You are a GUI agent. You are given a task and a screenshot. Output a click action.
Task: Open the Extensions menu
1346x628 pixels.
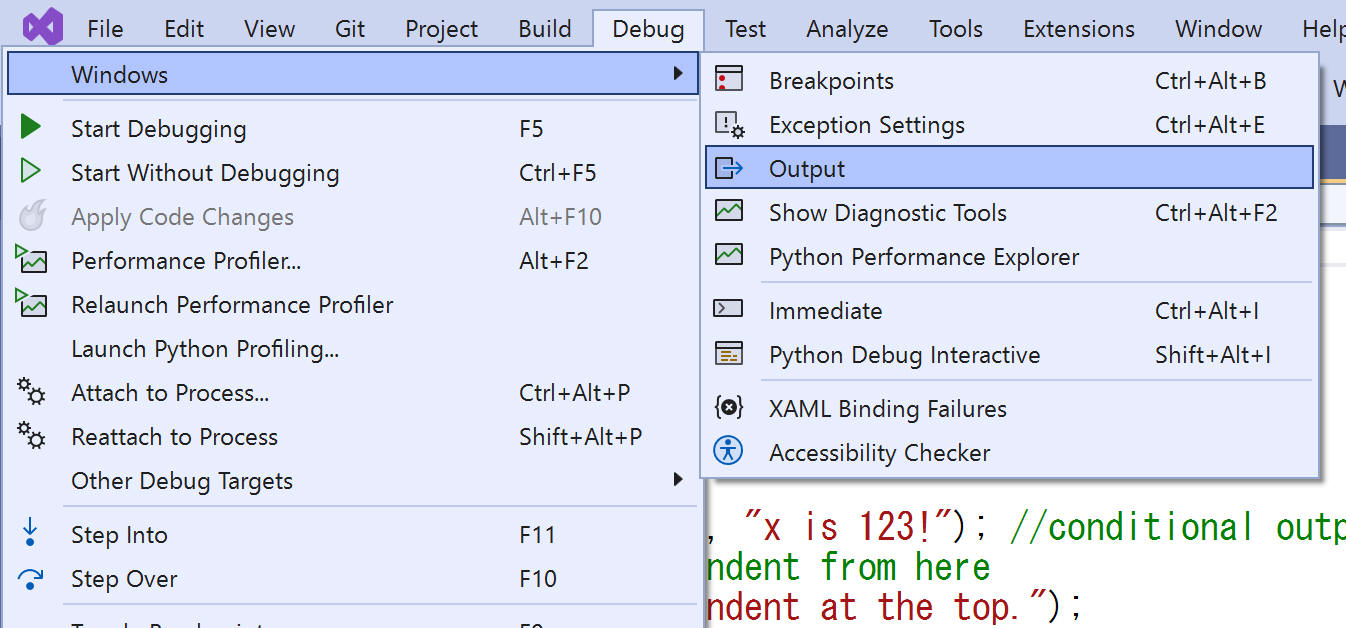(1079, 29)
